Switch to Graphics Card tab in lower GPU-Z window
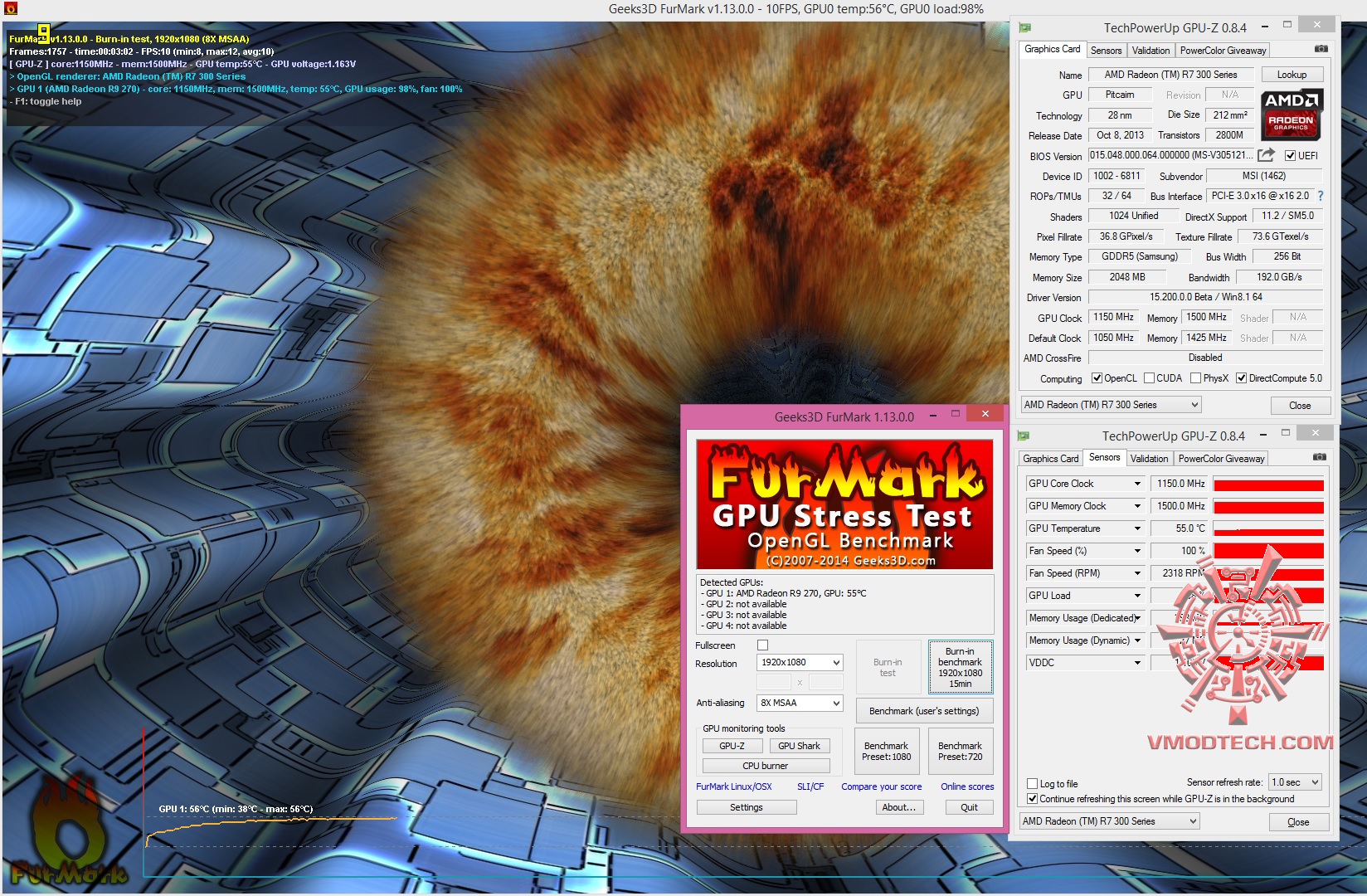This screenshot has width=1367, height=896. [x=1051, y=459]
